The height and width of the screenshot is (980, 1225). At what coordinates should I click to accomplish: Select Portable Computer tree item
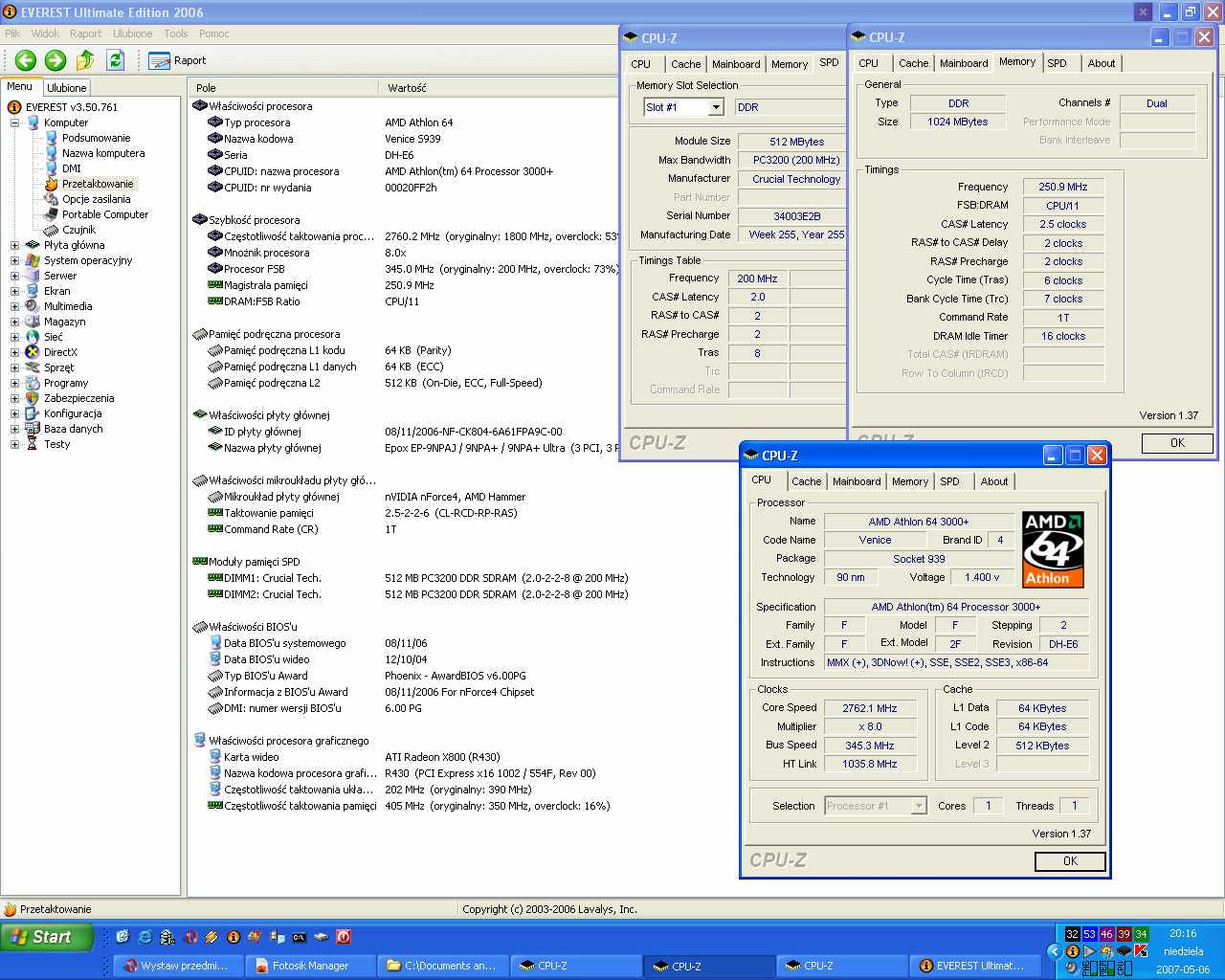105,214
